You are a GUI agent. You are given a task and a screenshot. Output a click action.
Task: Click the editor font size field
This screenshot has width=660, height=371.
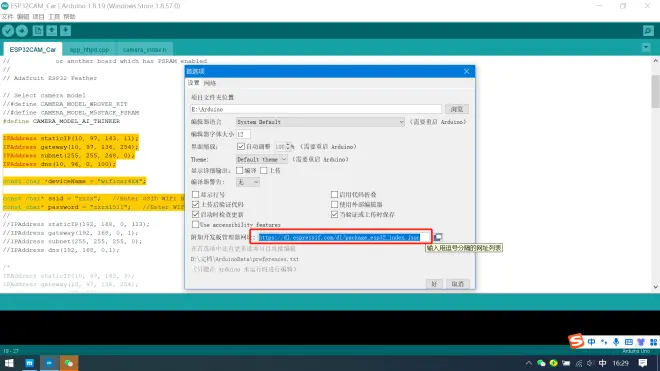point(243,134)
